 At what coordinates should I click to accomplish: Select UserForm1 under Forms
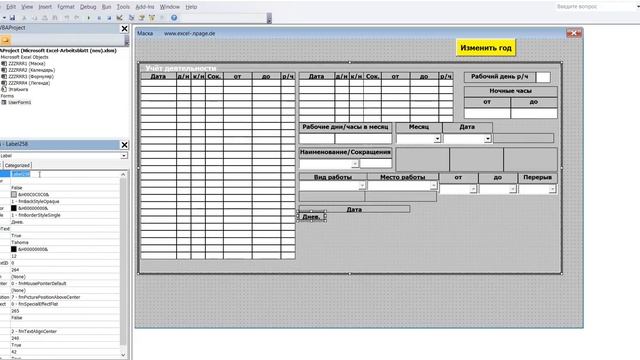[x=20, y=102]
